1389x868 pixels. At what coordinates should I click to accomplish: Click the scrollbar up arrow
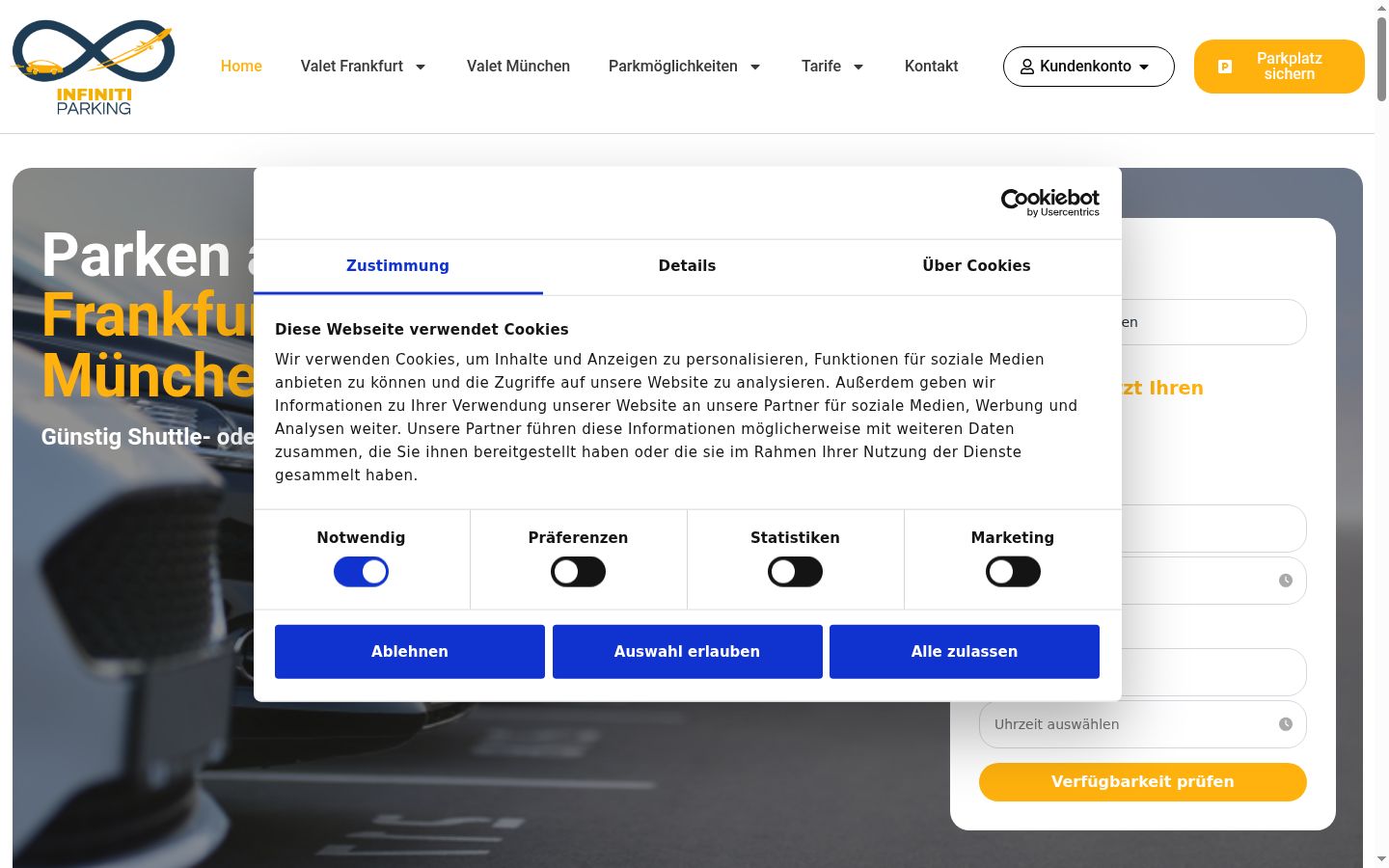1381,7
